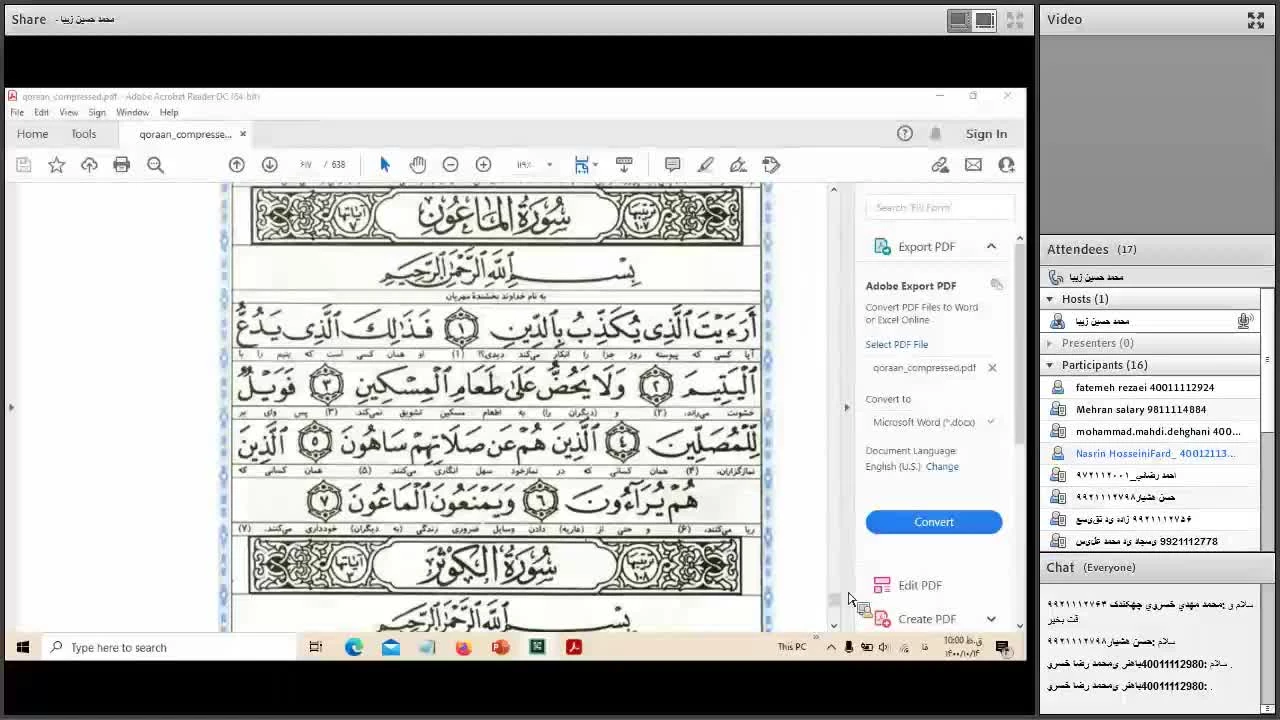Click the Print file icon
This screenshot has width=1280, height=720.
[x=122, y=165]
